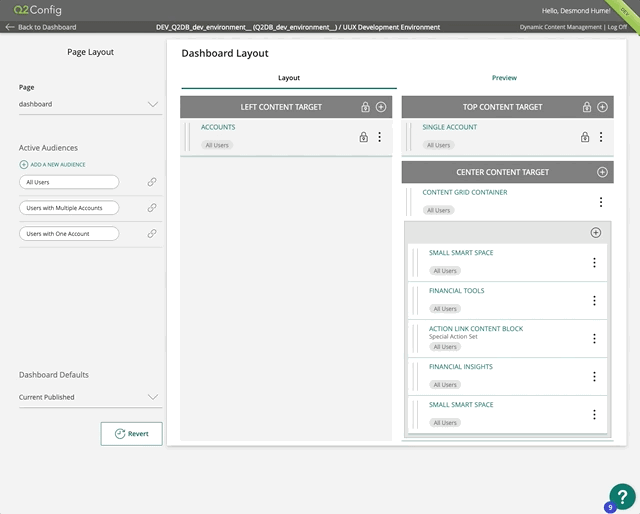
Task: Click All Users tag under Accounts
Action: (217, 145)
